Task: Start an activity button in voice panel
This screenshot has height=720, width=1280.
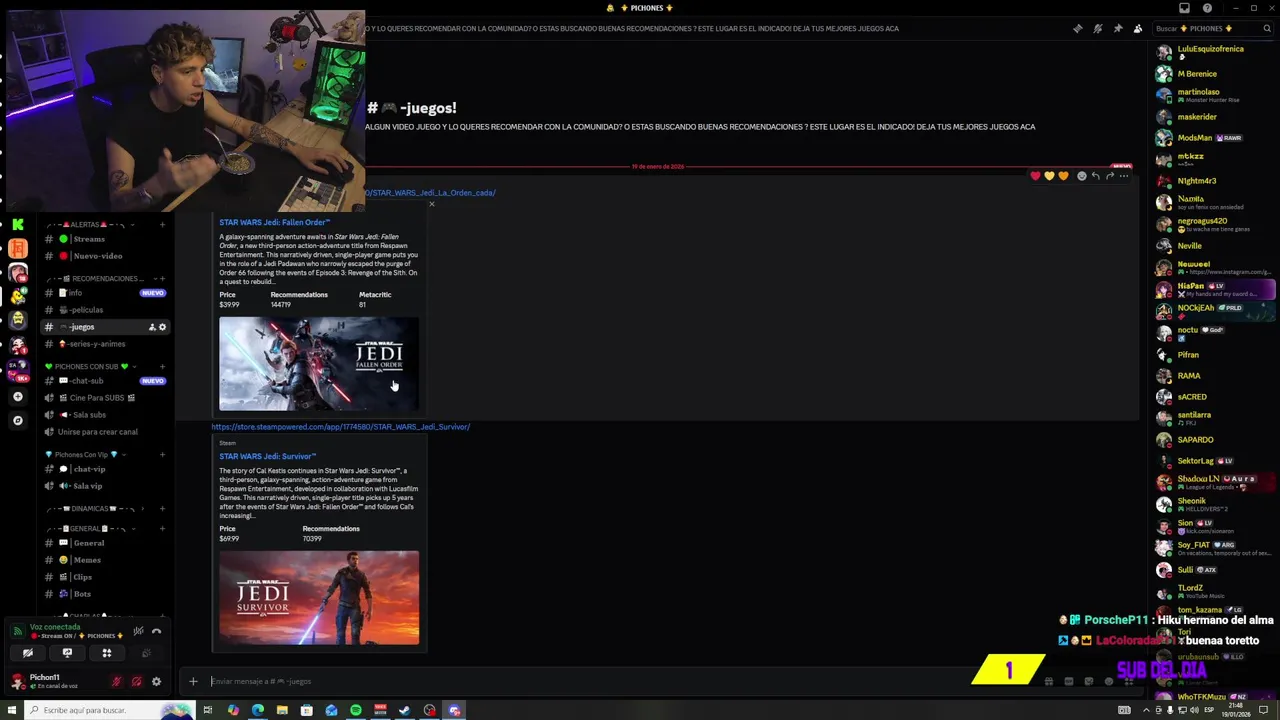Action: tap(106, 653)
